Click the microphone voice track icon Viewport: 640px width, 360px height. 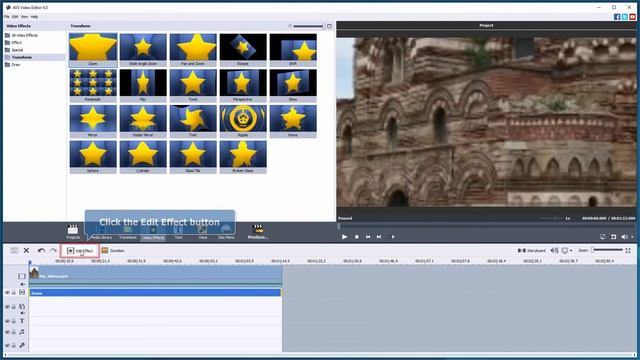pos(22,345)
